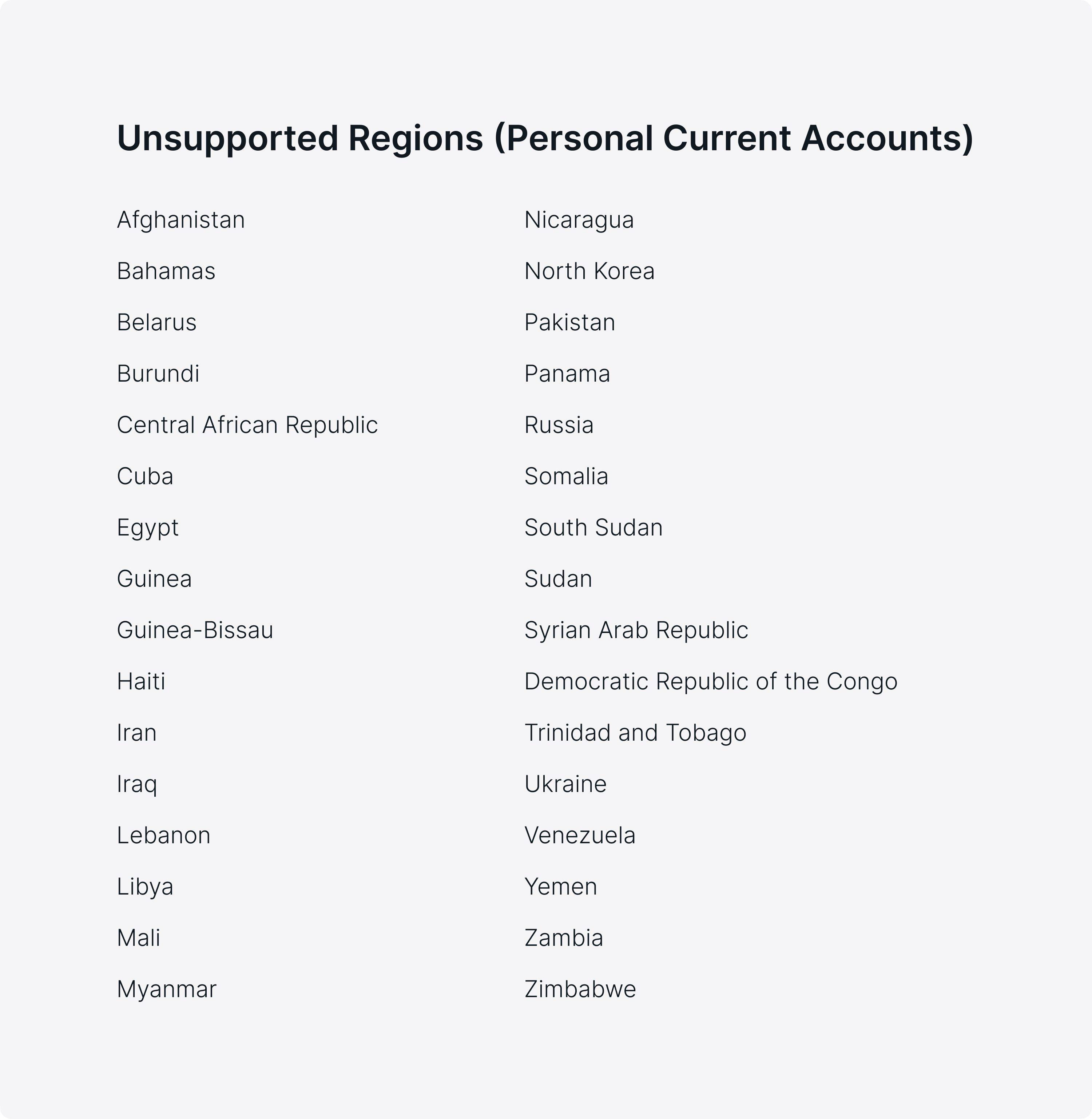Click the South Sudan entry

pyautogui.click(x=593, y=527)
